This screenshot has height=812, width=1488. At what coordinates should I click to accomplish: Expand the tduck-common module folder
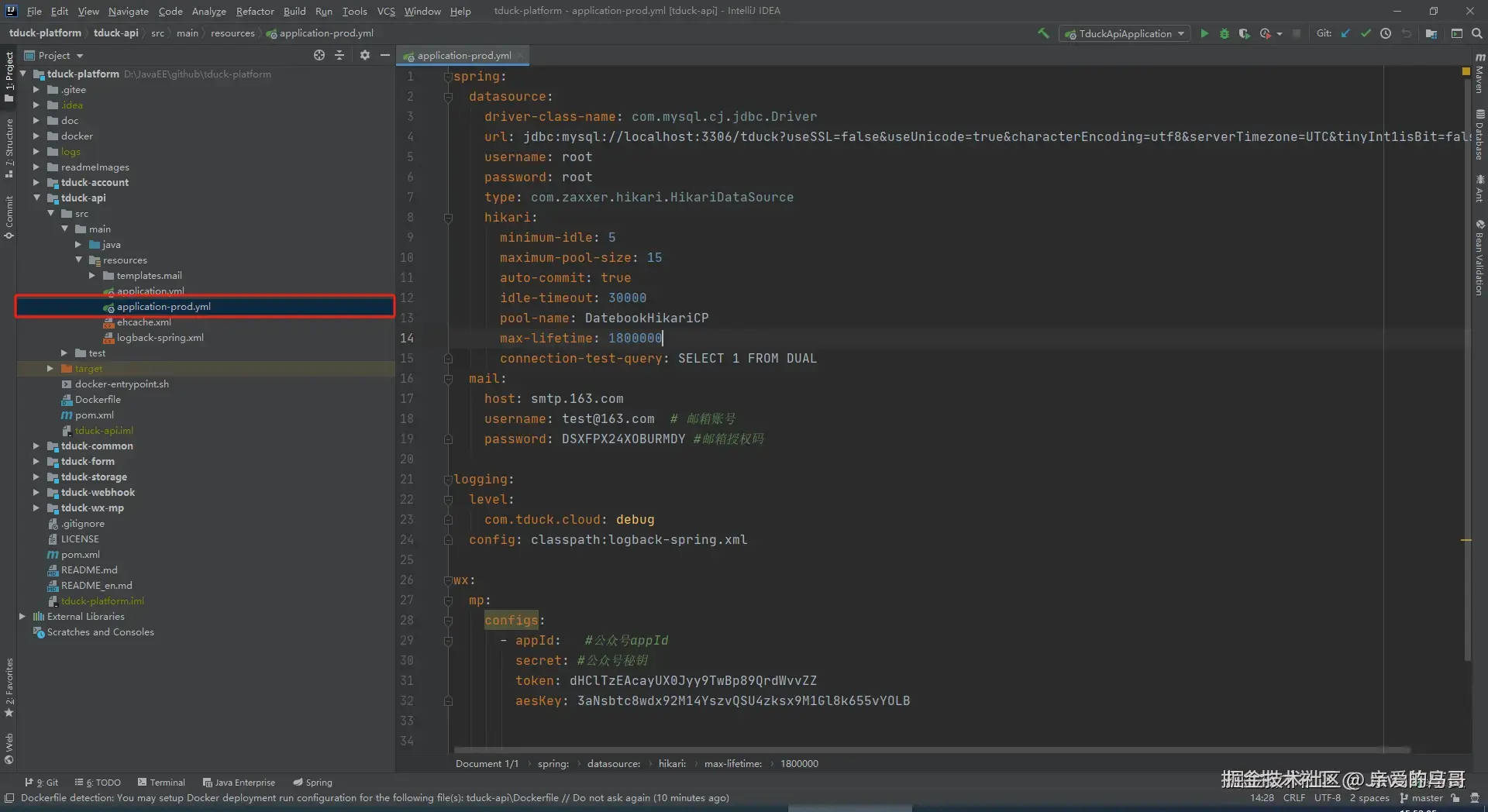pyautogui.click(x=36, y=446)
